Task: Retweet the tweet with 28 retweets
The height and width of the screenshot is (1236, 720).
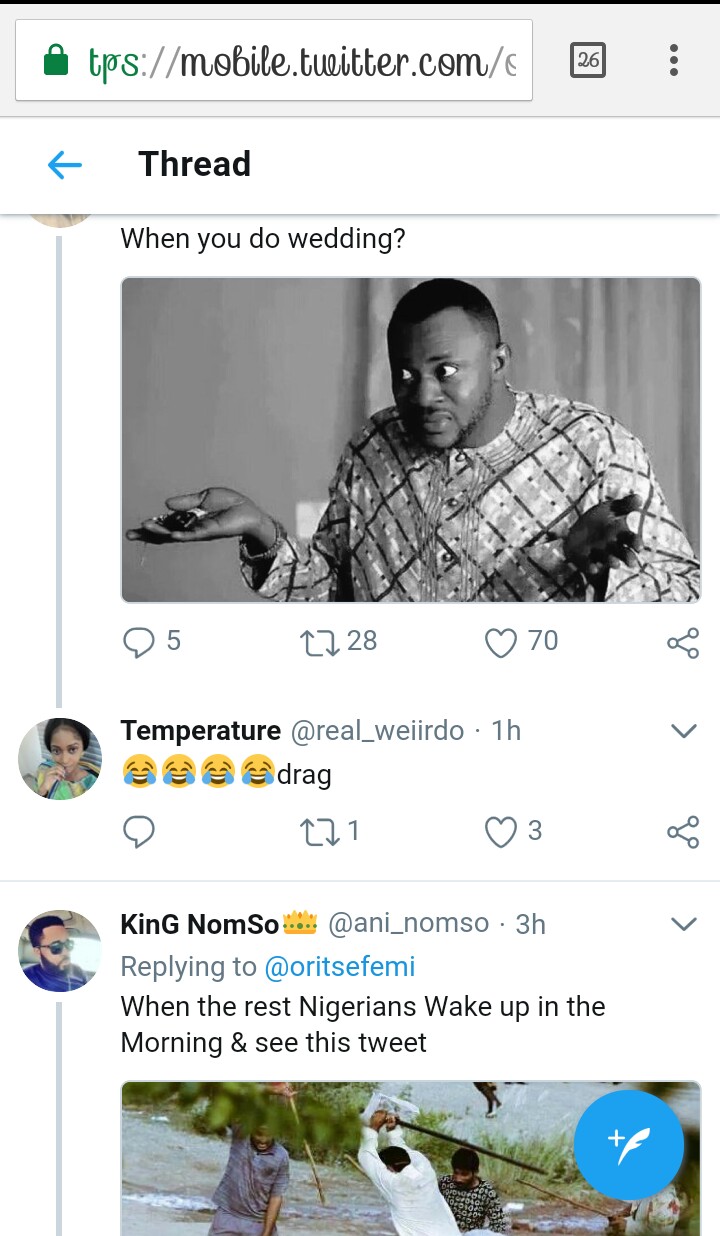Action: (320, 642)
